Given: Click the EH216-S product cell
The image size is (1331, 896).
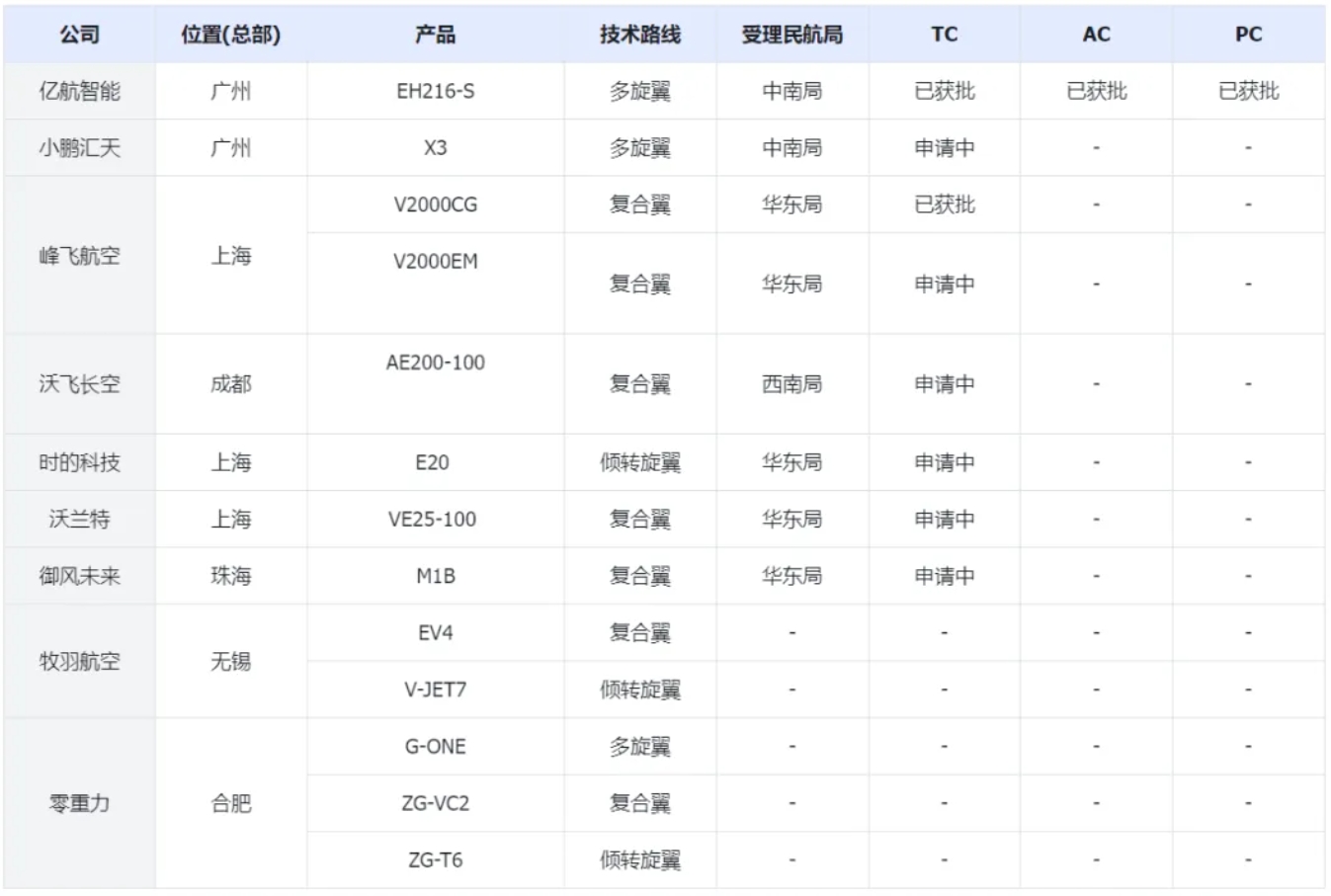Looking at the screenshot, I should coord(436,92).
